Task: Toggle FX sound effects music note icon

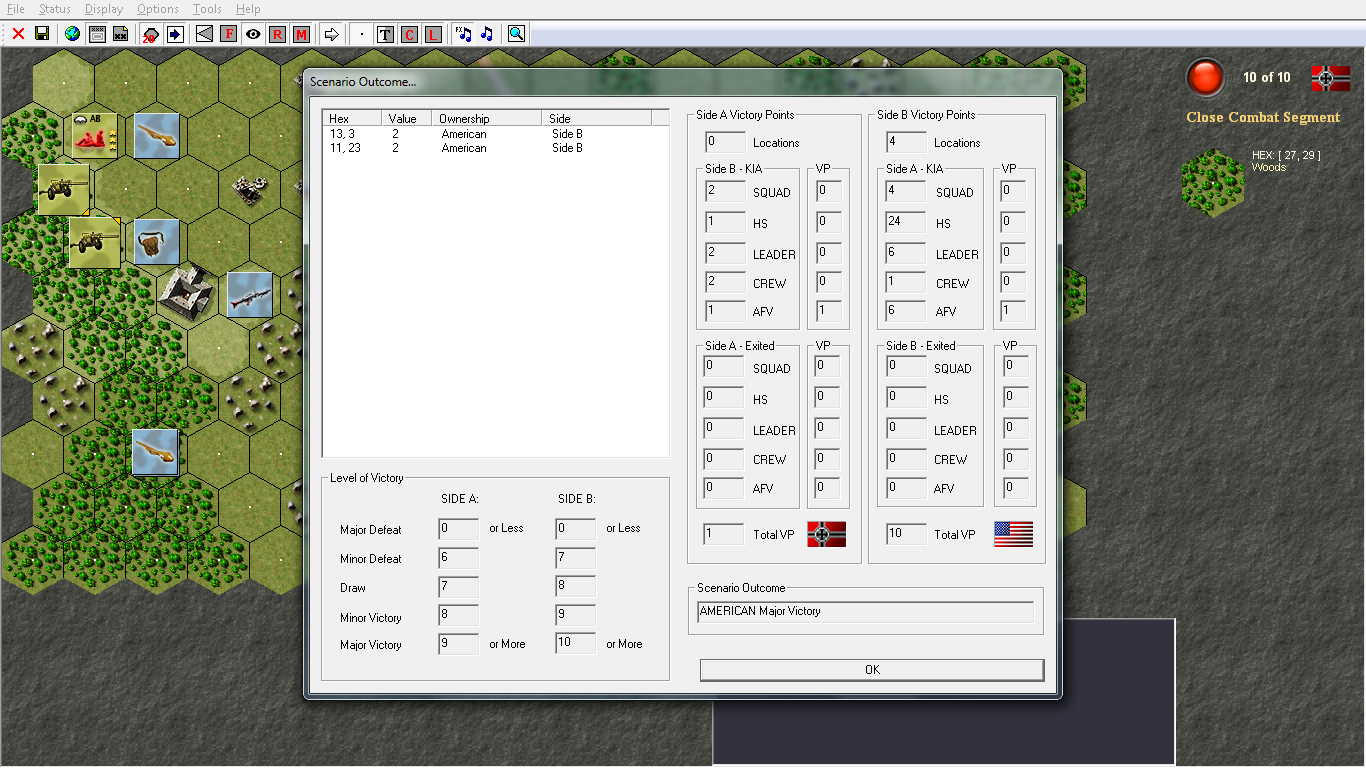Action: click(x=463, y=34)
